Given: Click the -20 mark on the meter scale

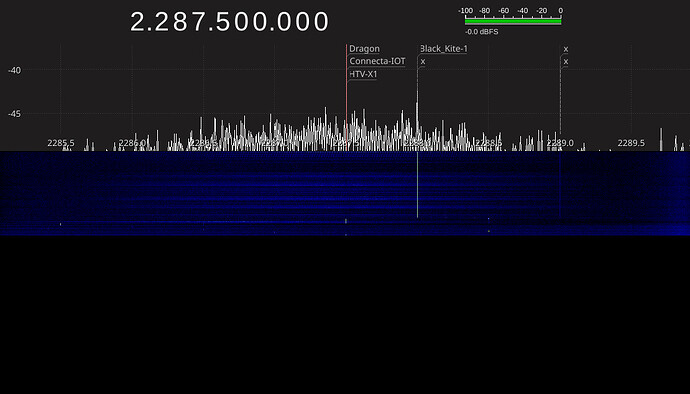Looking at the screenshot, I should (542, 11).
